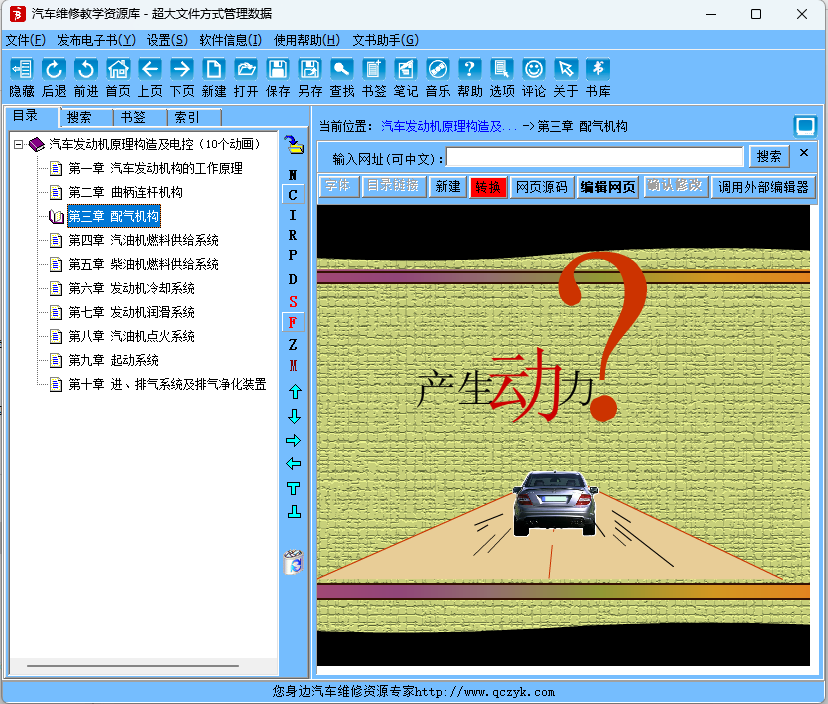Click the 隐藏 (hide) toolbar icon
The image size is (828, 704).
click(x=22, y=69)
